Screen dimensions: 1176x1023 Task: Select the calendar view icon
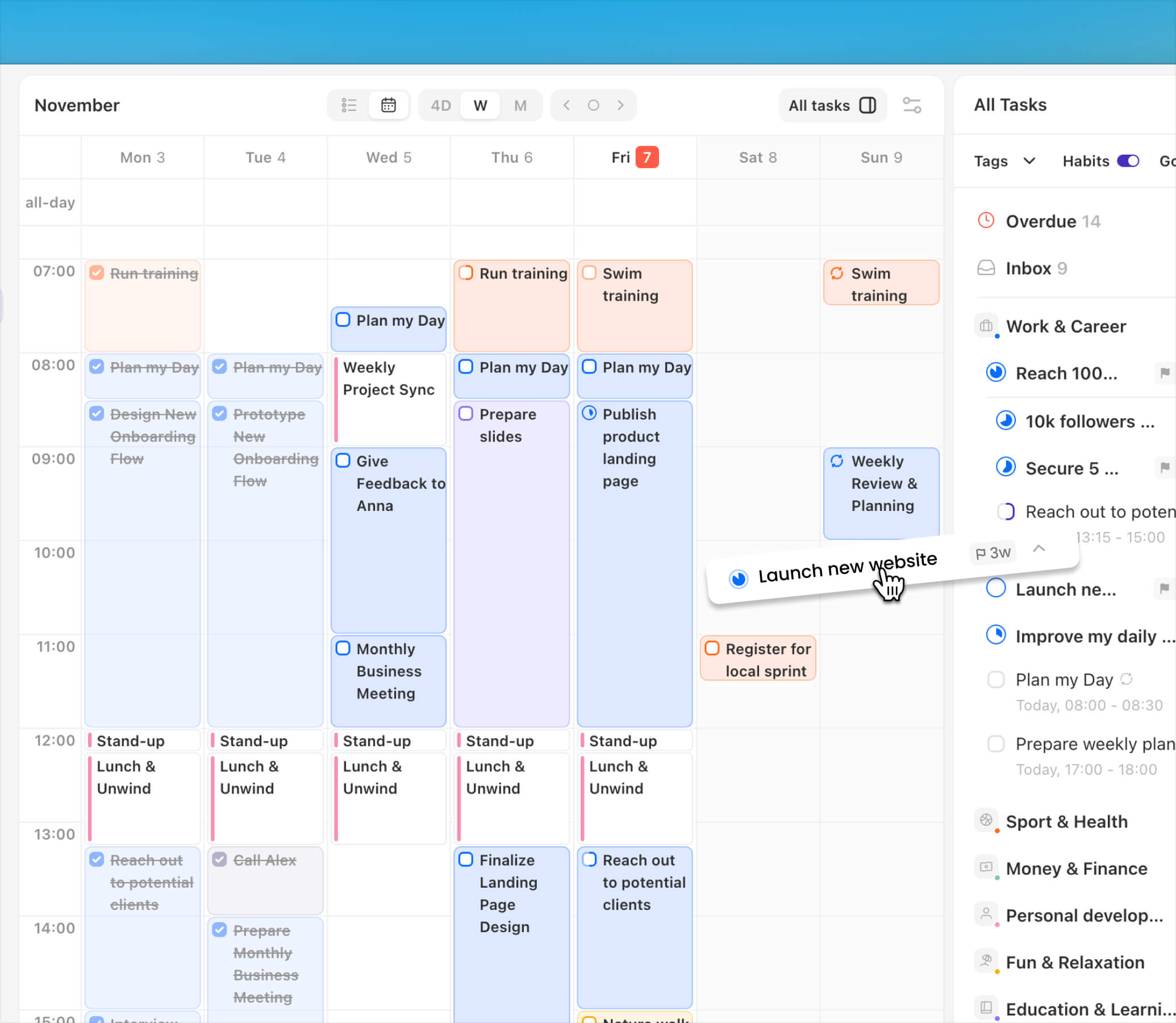pos(389,105)
